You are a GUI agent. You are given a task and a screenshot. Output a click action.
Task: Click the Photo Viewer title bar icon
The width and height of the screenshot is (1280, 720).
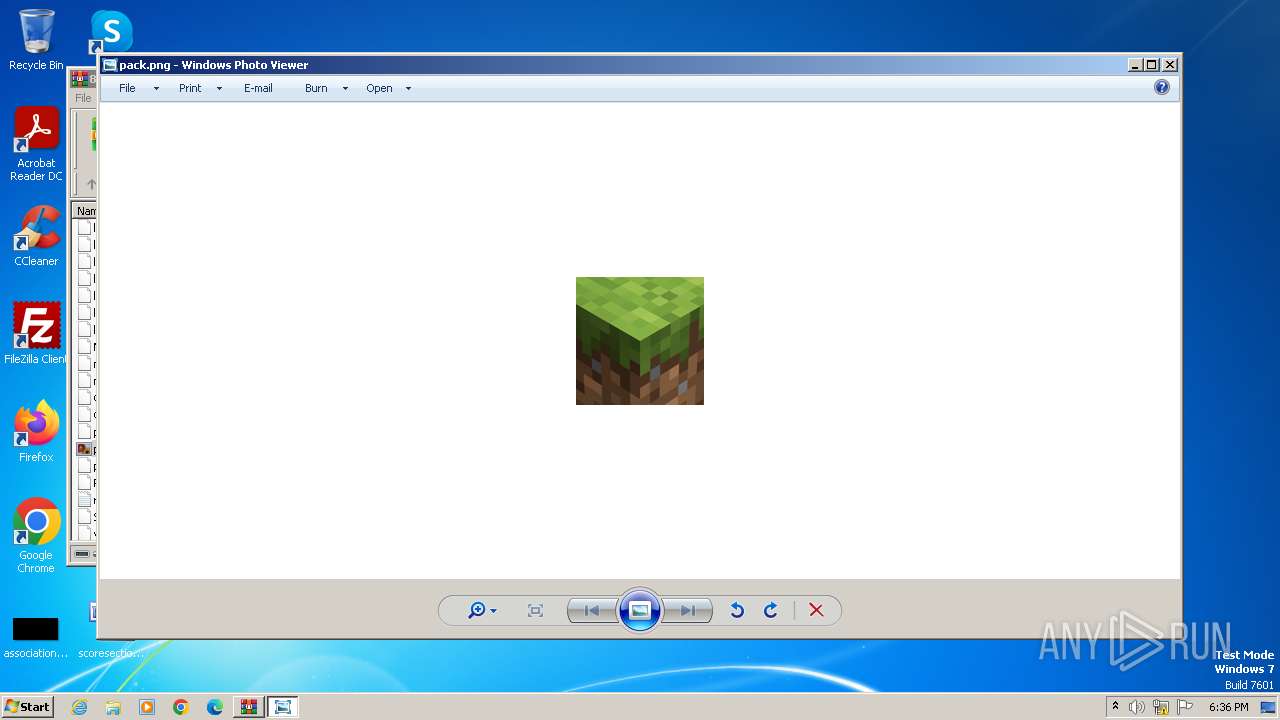click(110, 65)
